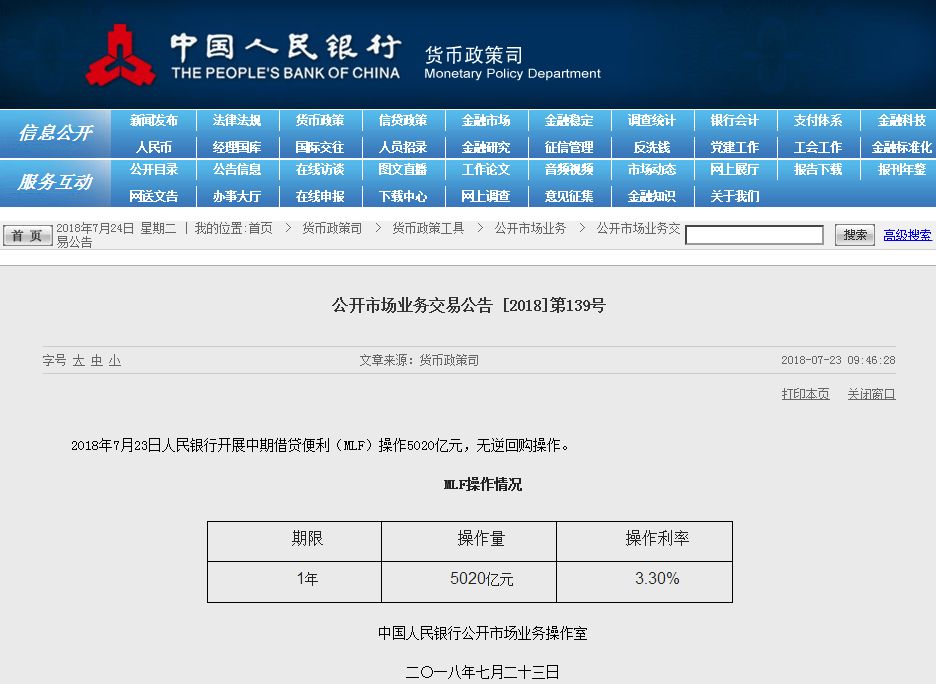Go to 货币政策 in the top navigation

[320, 121]
